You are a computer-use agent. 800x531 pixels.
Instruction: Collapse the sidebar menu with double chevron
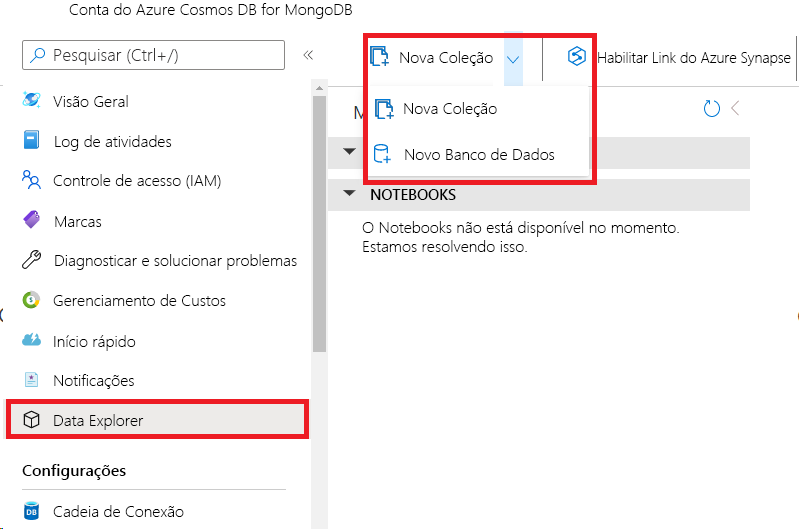point(308,56)
